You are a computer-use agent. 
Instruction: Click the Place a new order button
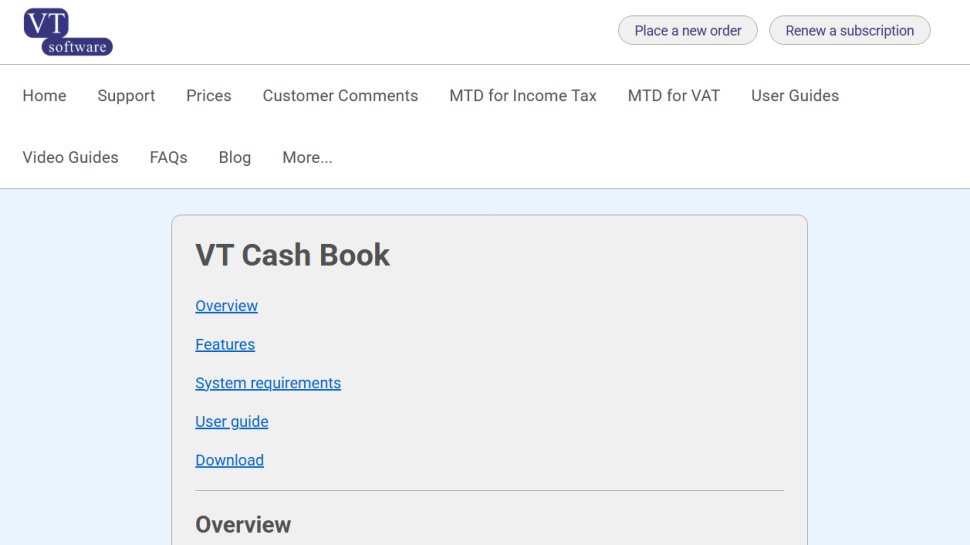[687, 30]
